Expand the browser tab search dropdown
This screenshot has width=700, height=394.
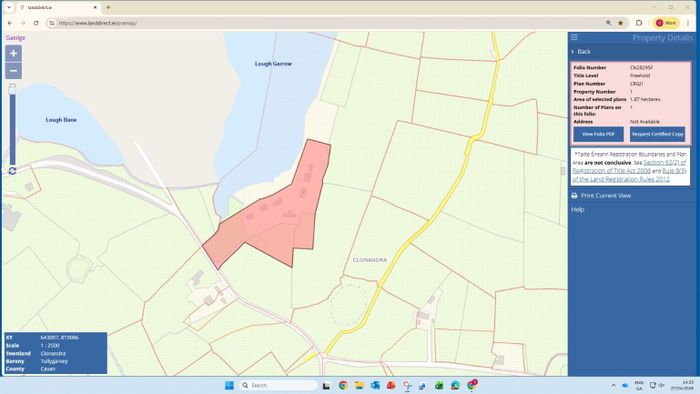pyautogui.click(x=9, y=8)
